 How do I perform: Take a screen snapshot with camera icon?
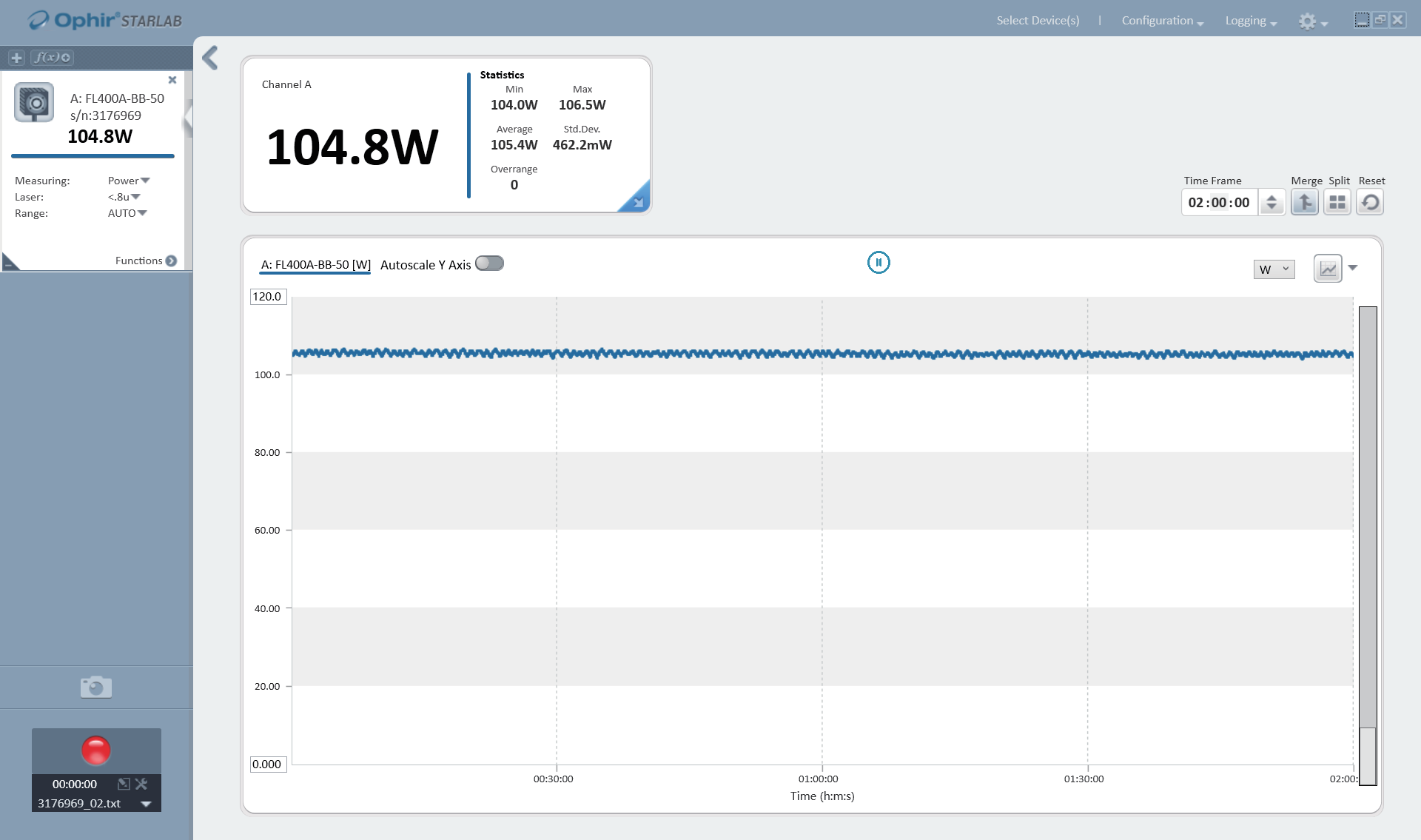click(96, 687)
